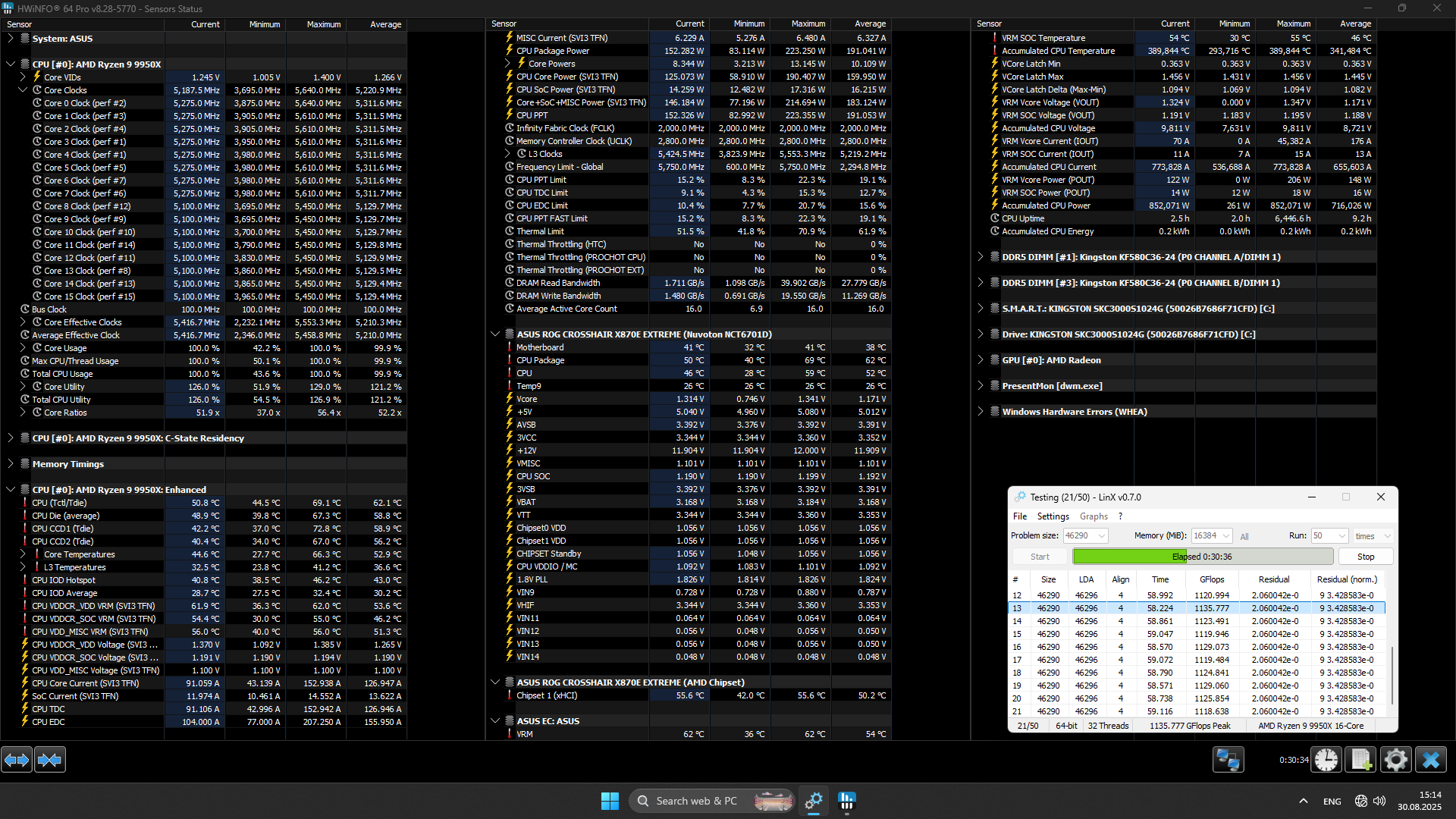Open the Problem size dropdown in LinX
The height and width of the screenshot is (819, 1456).
pyautogui.click(x=1102, y=536)
